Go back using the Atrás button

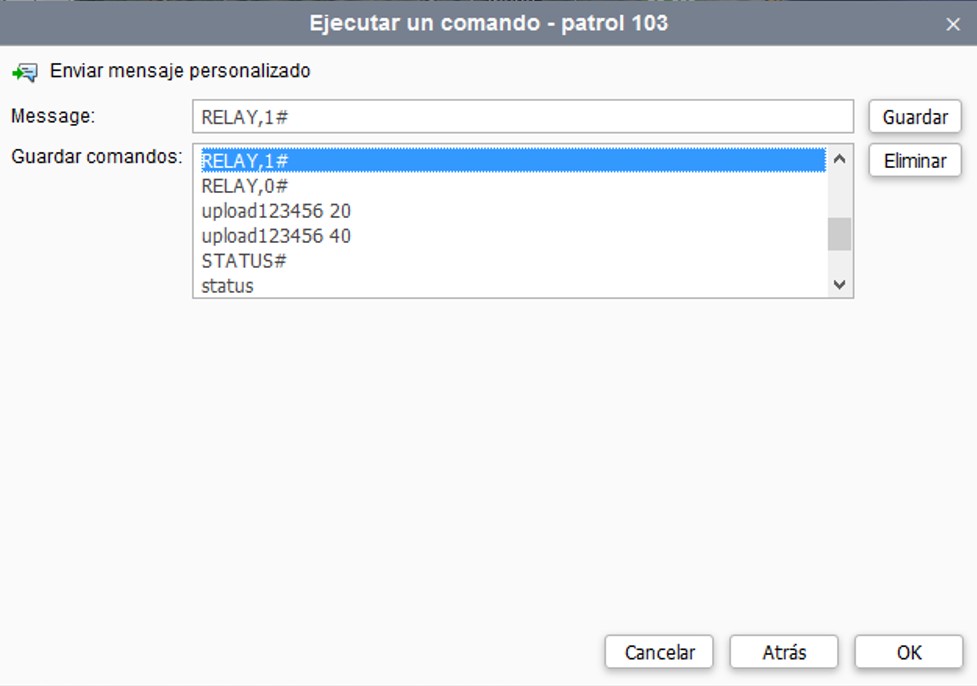pyautogui.click(x=784, y=652)
